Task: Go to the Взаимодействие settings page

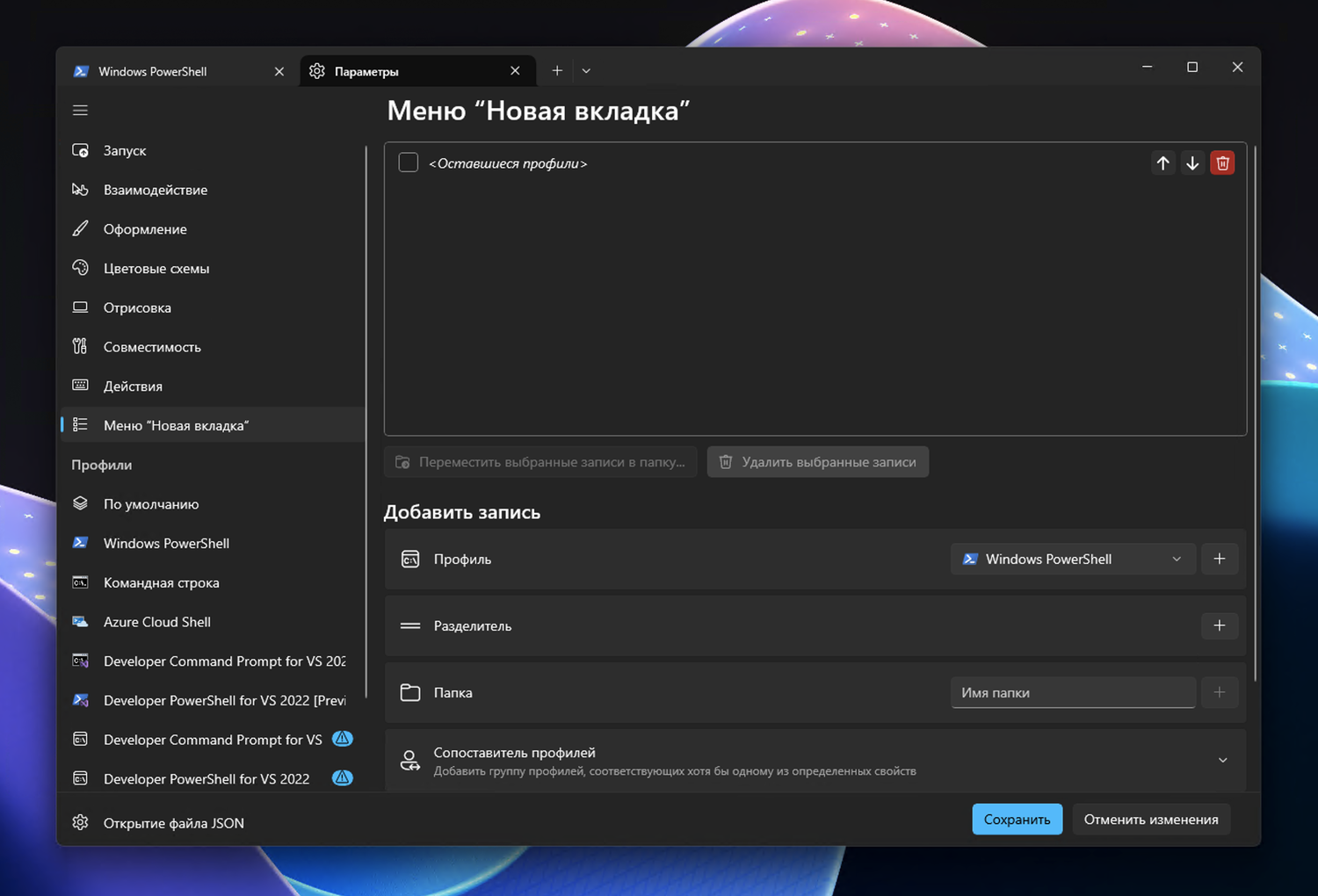Action: point(213,190)
